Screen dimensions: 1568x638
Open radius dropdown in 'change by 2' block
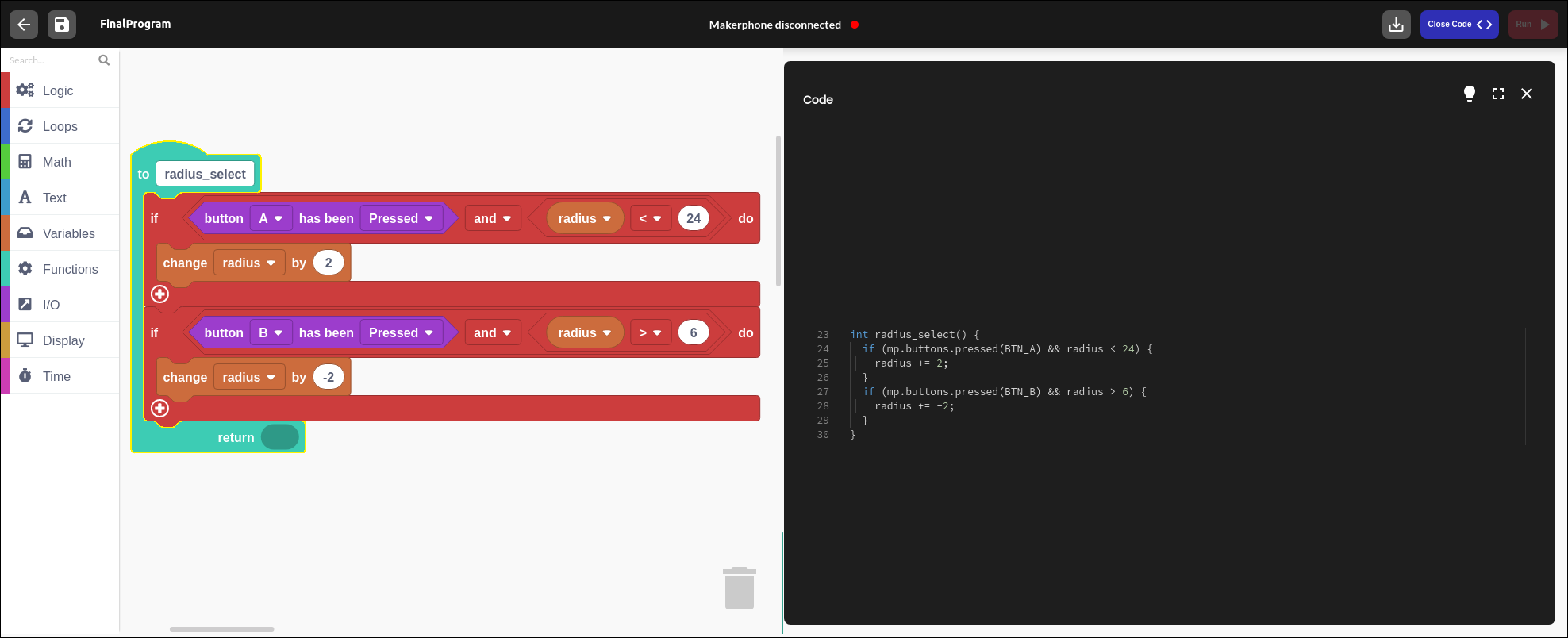coord(249,263)
